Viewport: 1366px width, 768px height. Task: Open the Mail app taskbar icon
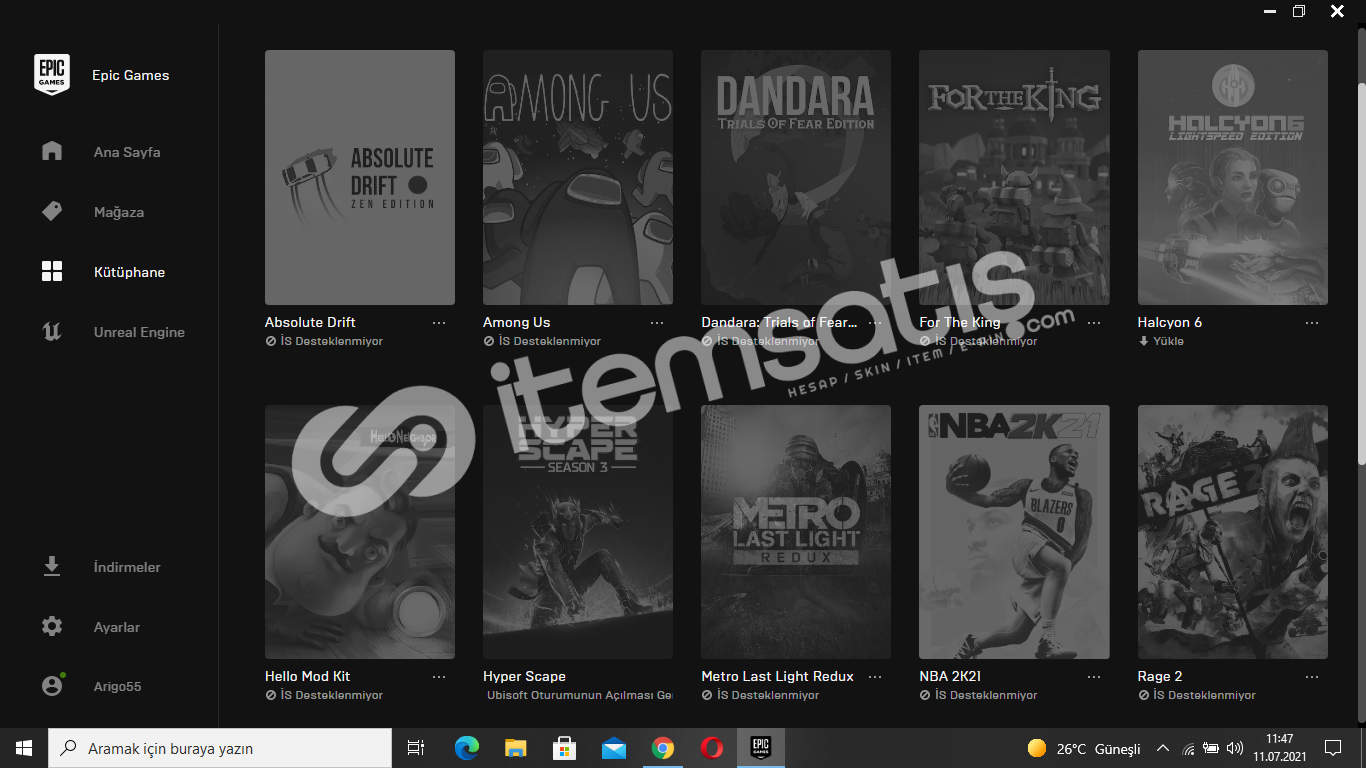pyautogui.click(x=613, y=748)
